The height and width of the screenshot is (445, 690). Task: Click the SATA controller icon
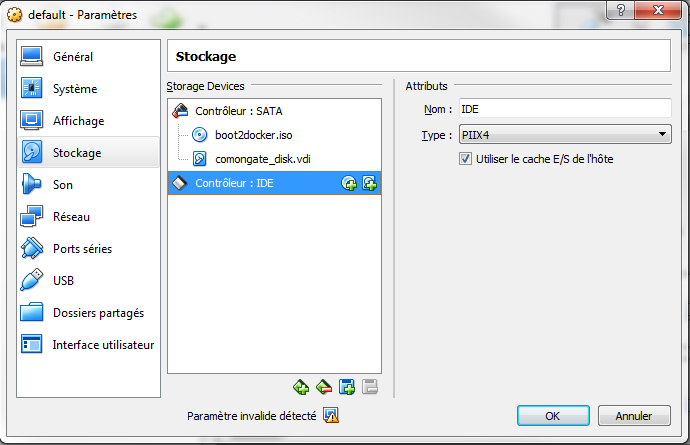(180, 110)
